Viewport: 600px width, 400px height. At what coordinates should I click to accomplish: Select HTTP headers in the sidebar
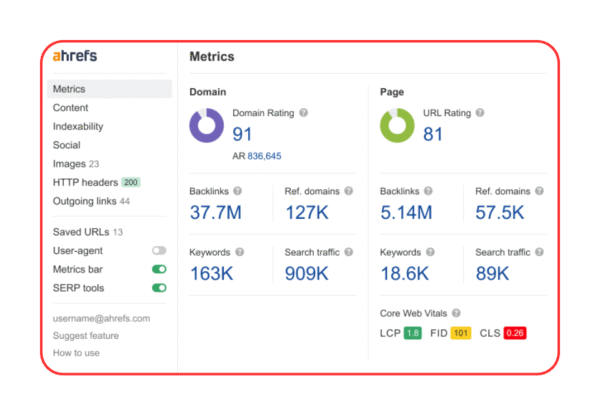coord(85,183)
